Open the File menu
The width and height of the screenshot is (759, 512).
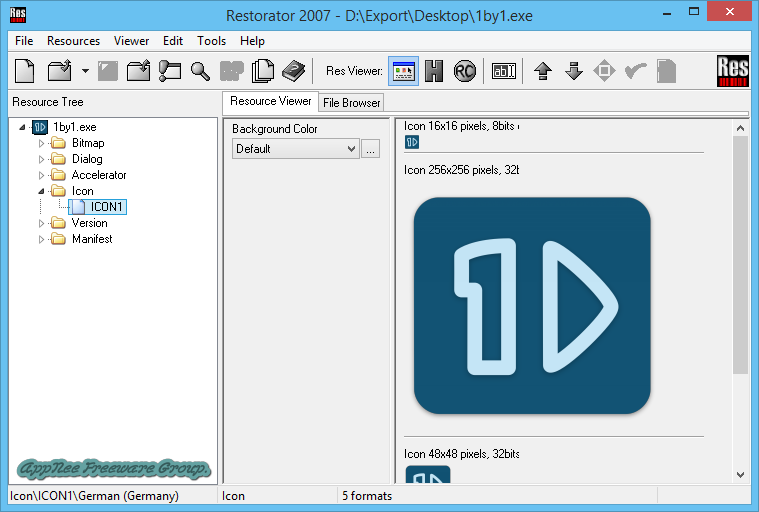point(24,41)
